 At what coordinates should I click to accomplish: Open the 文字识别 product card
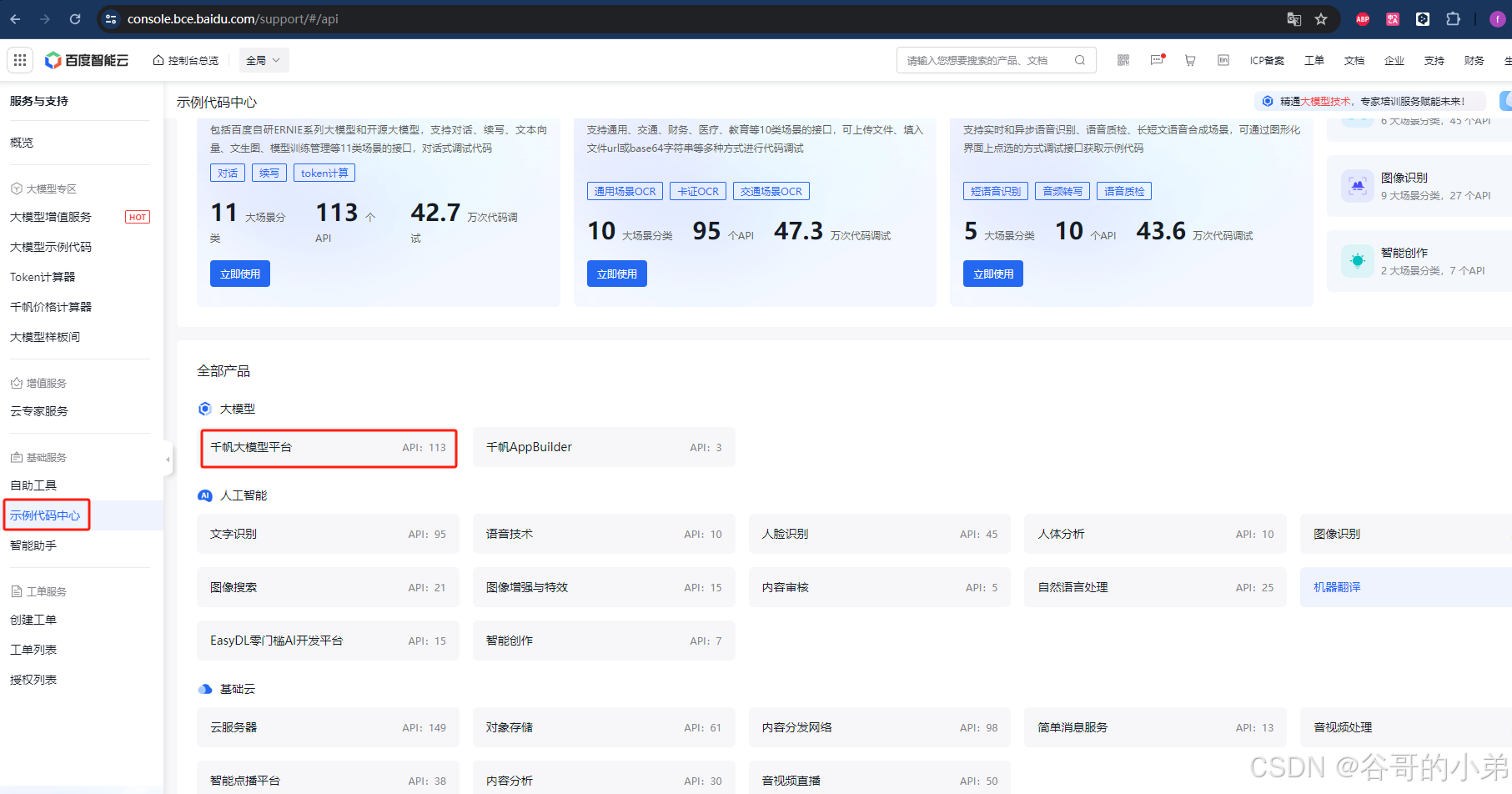[x=328, y=534]
